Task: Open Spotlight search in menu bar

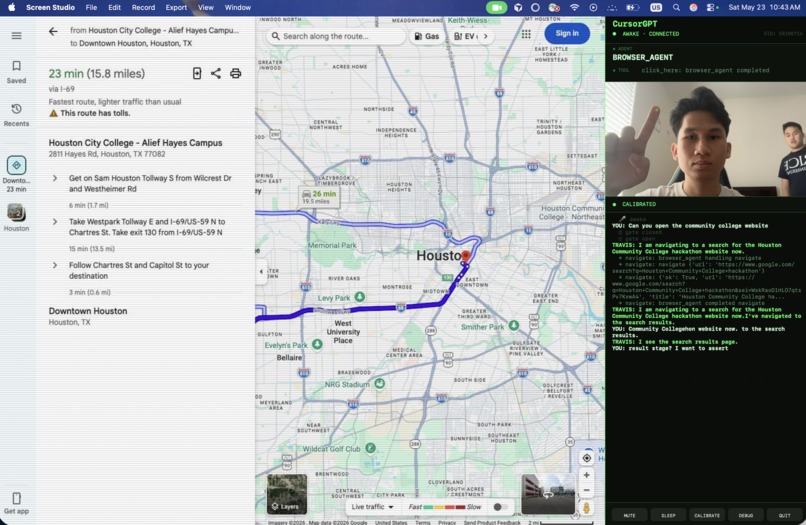Action: click(x=676, y=7)
